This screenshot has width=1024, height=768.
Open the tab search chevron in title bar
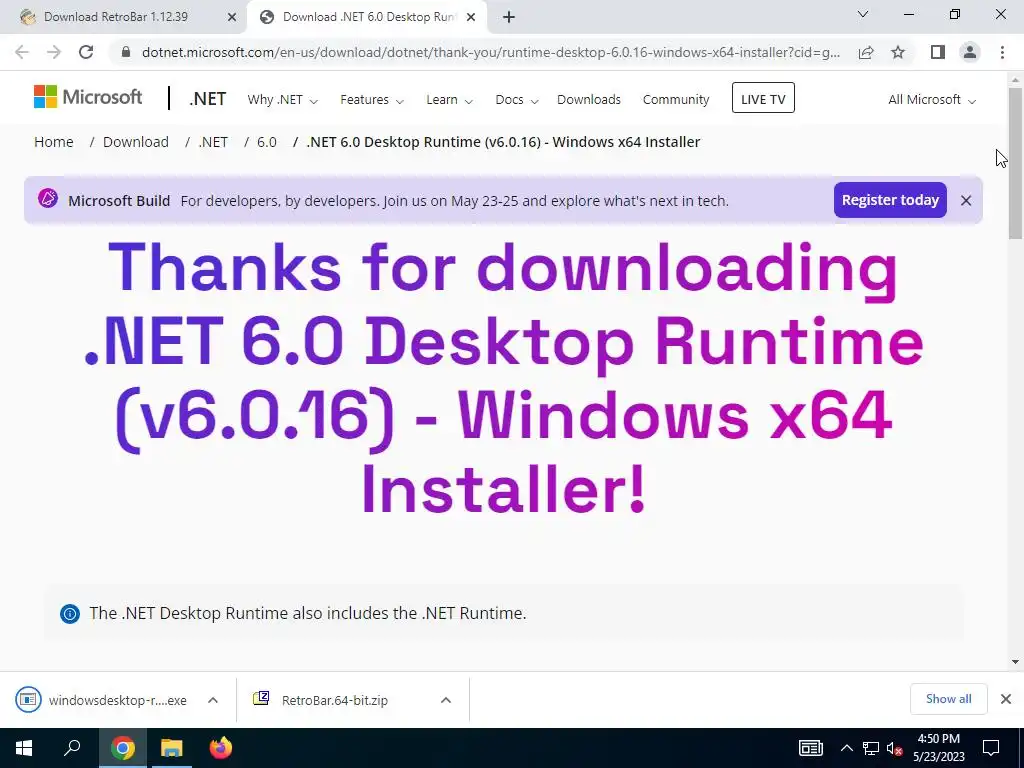pos(863,14)
